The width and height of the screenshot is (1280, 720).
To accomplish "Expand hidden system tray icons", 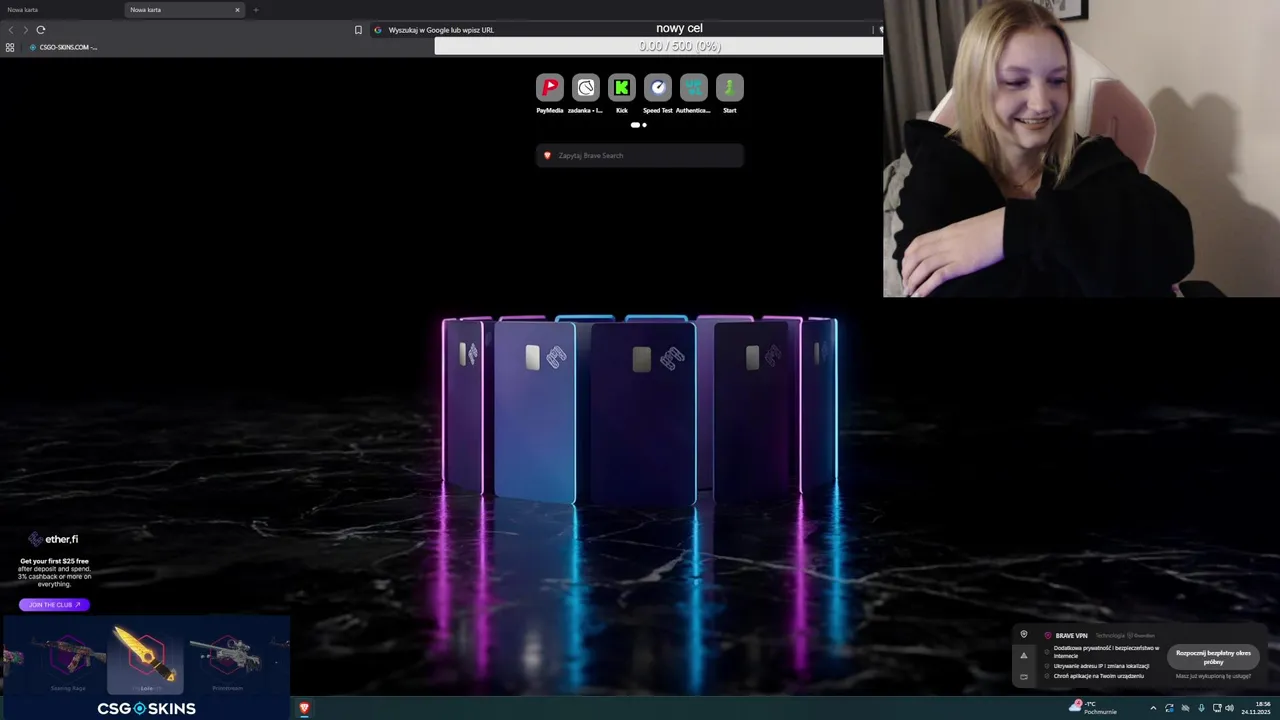I will coord(1152,708).
